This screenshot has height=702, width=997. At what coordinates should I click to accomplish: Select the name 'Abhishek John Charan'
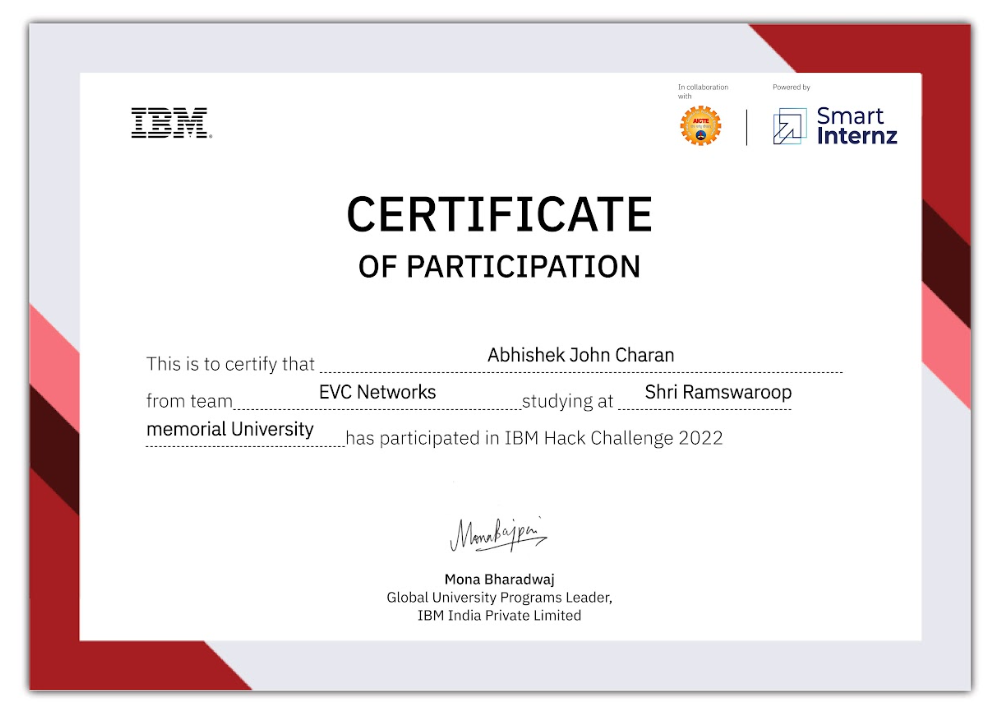[581, 355]
